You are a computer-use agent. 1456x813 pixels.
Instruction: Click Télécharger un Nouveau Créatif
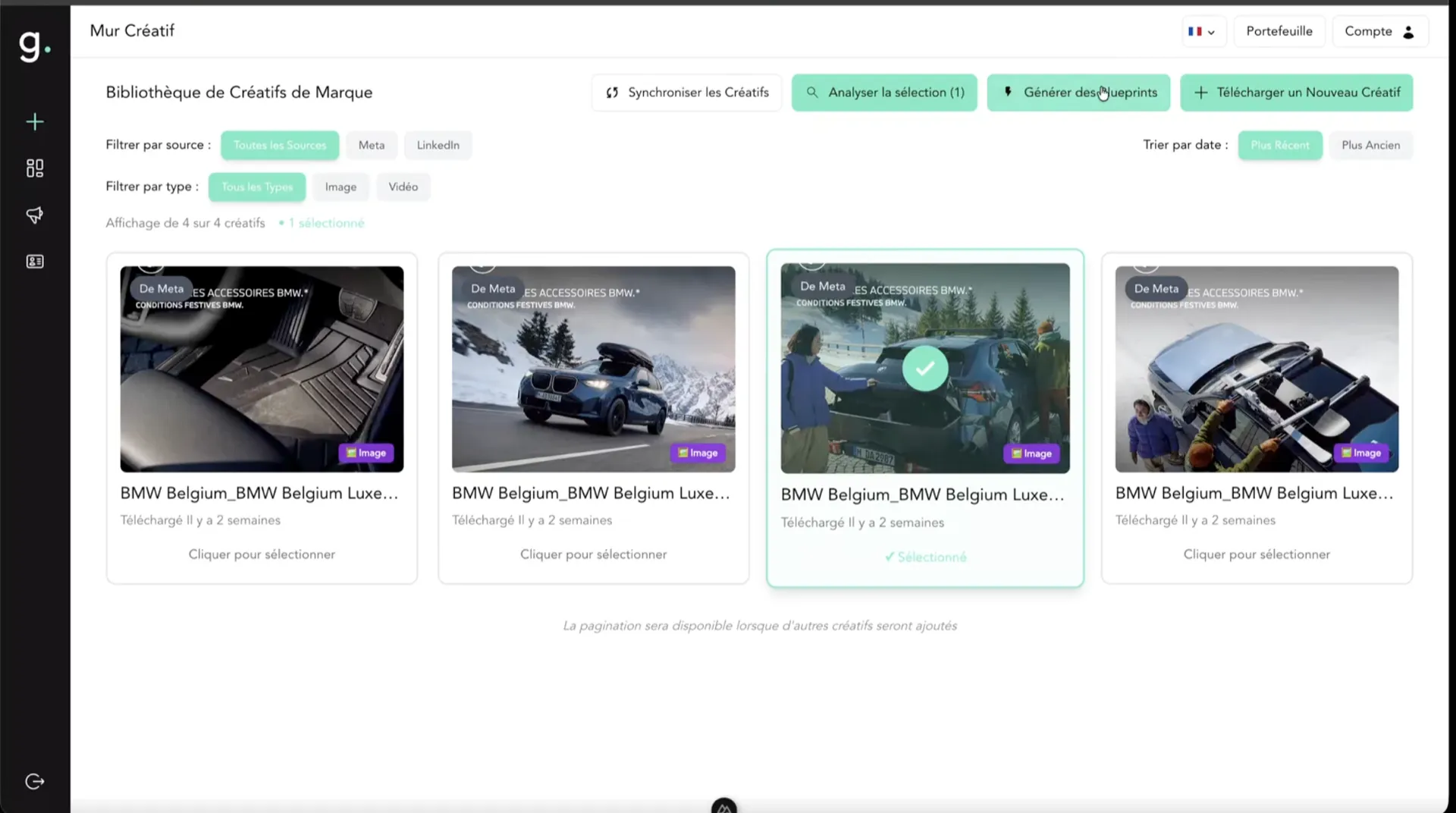[1297, 93]
